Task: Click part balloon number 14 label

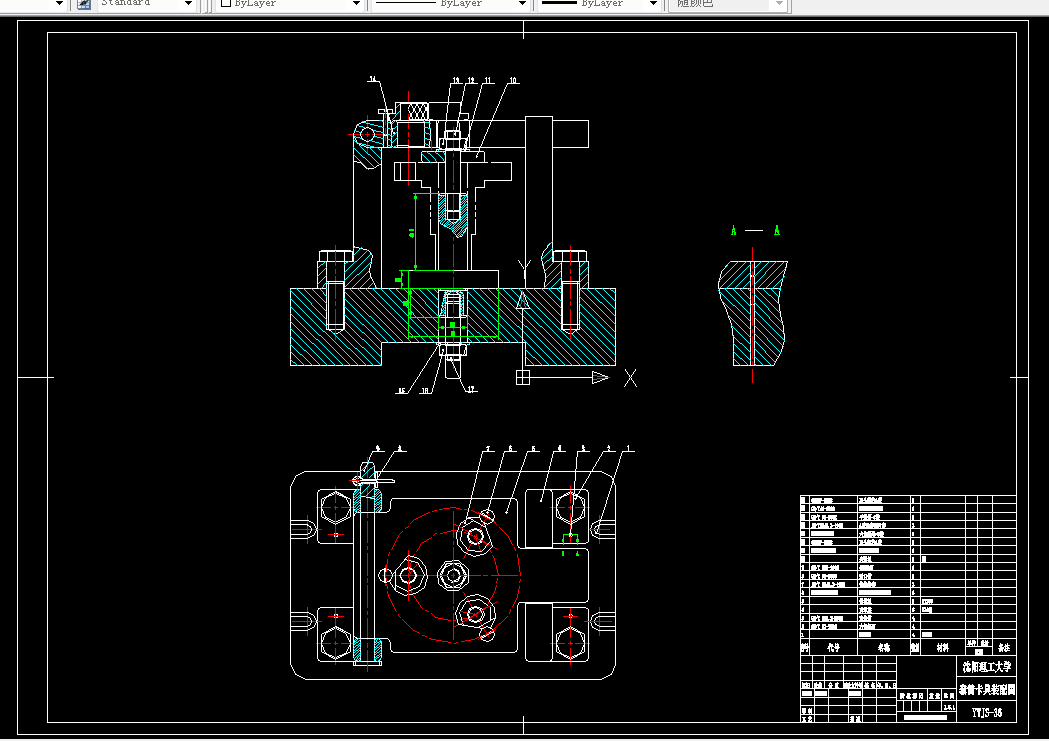Action: tap(373, 79)
